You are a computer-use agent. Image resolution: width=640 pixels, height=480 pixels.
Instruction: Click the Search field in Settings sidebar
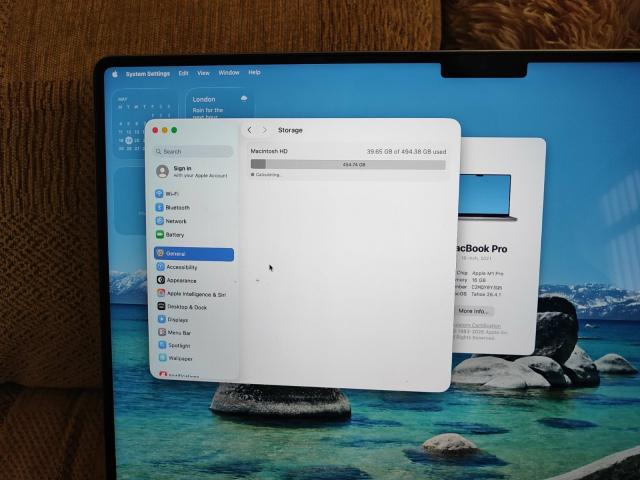[x=194, y=151]
